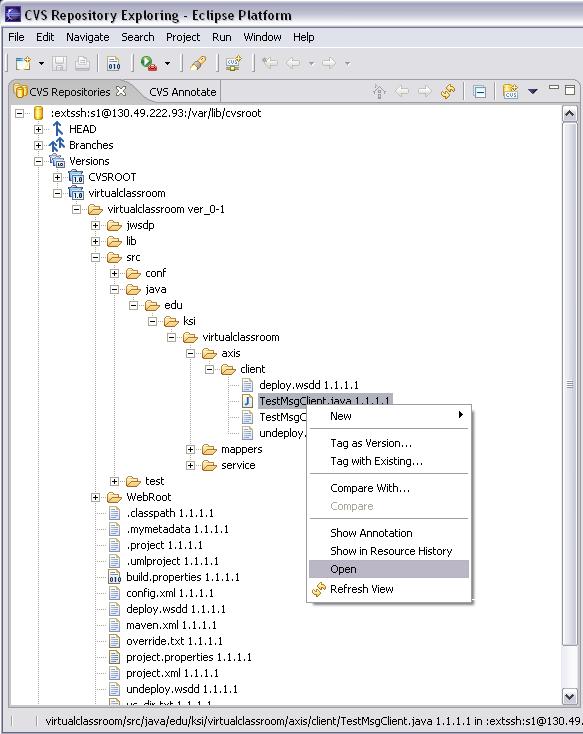Open the view menu triangle
This screenshot has height=734, width=583.
[x=532, y=91]
